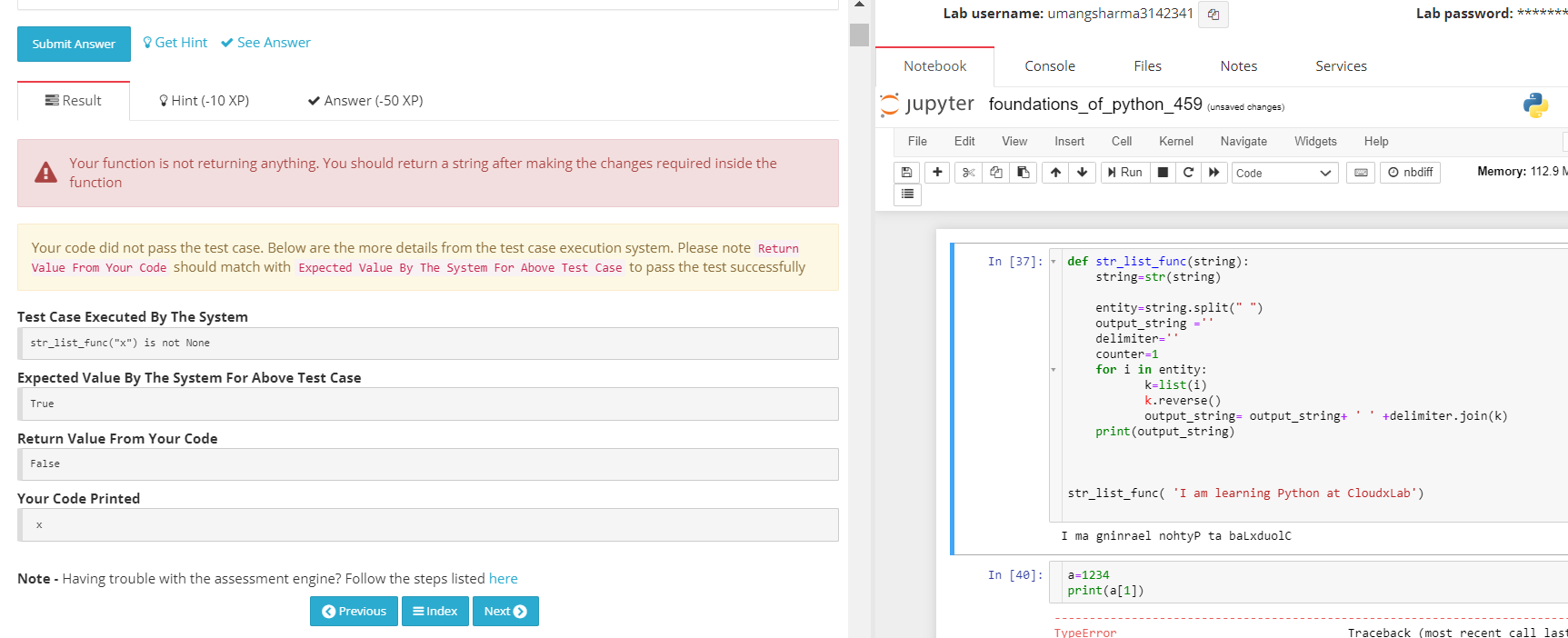
Task: Switch to the Notebook tab
Action: point(934,66)
